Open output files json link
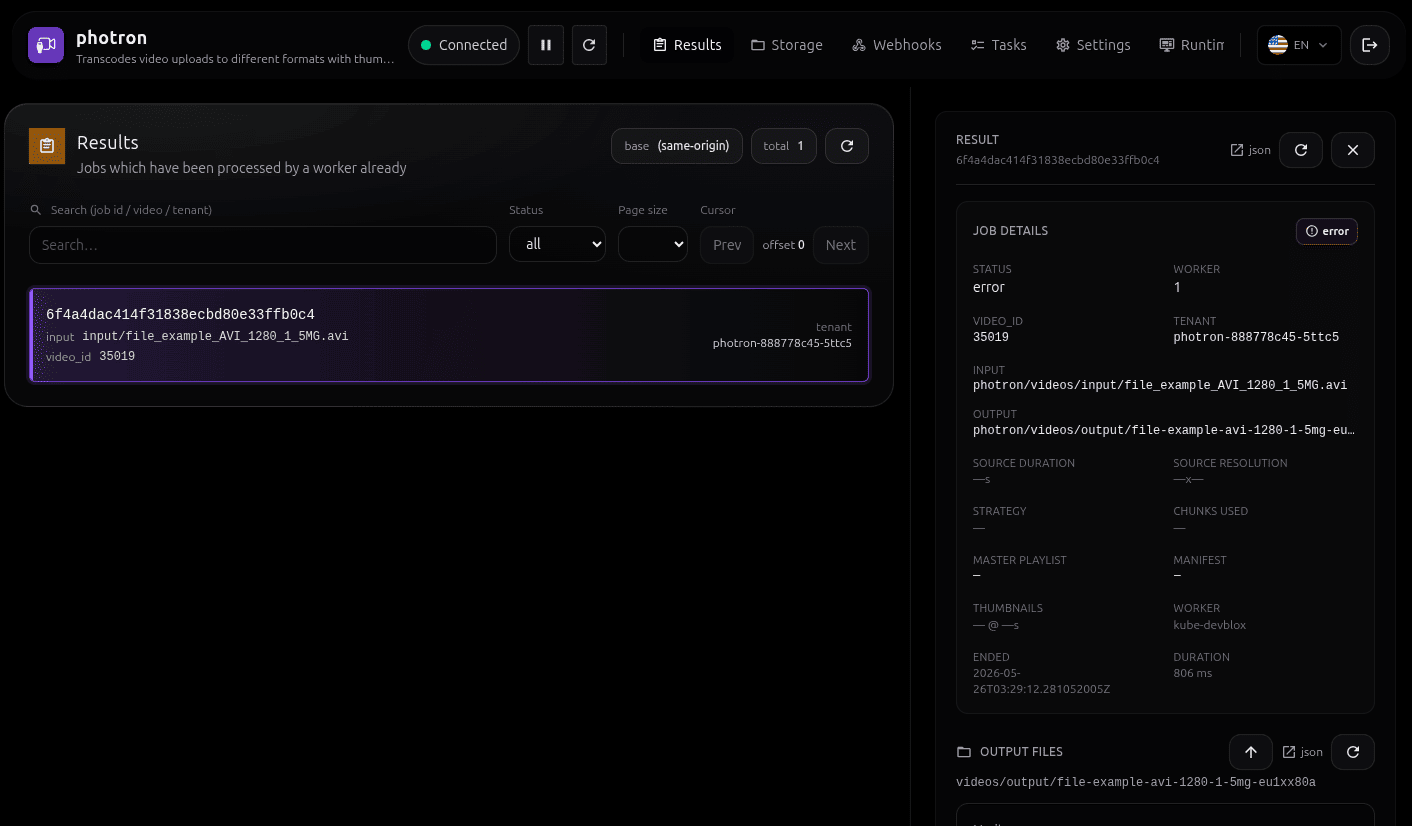The width and height of the screenshot is (1412, 826). 1303,752
